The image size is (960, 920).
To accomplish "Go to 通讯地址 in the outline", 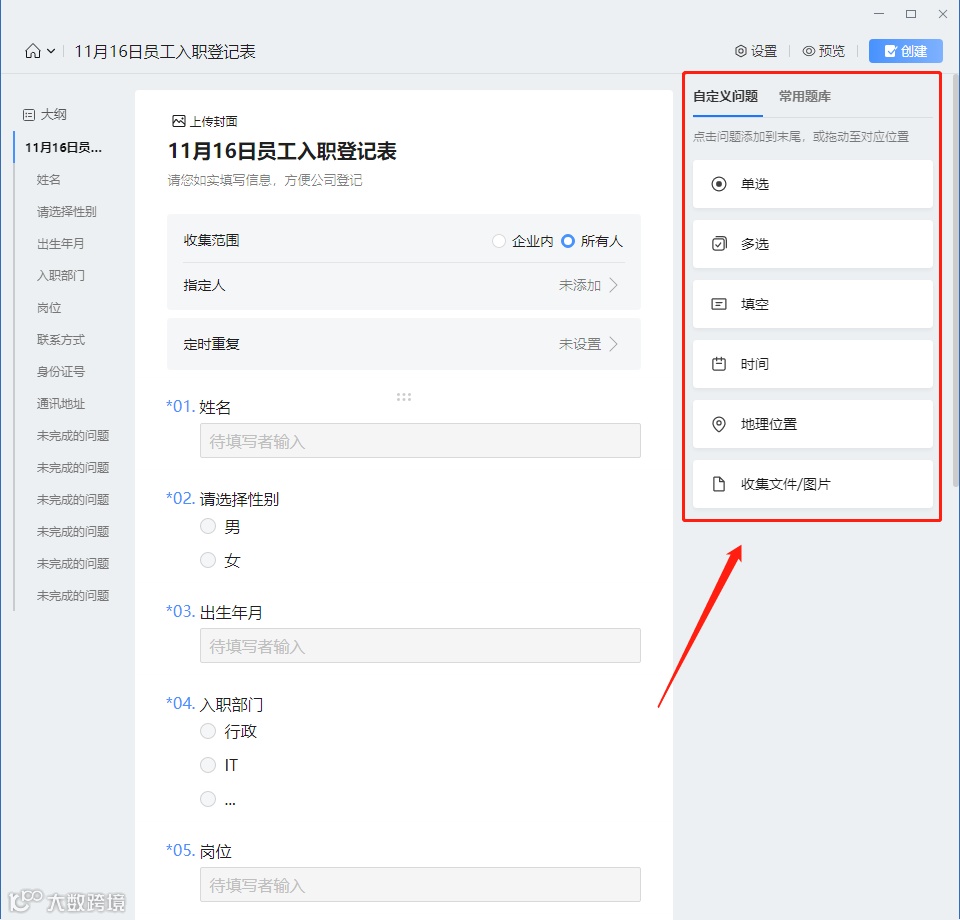I will [x=61, y=404].
